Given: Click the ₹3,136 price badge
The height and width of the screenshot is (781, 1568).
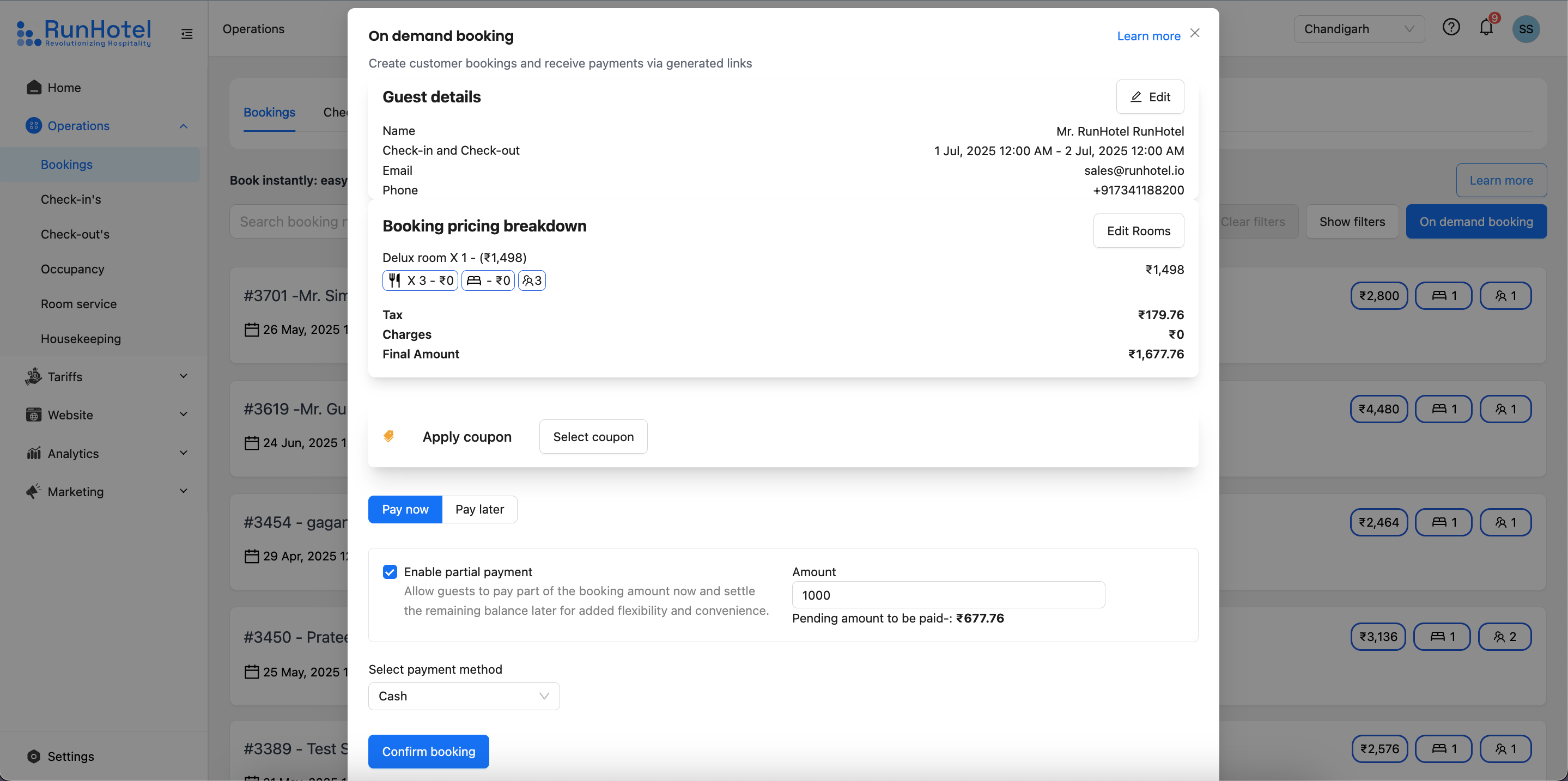Looking at the screenshot, I should (x=1378, y=636).
